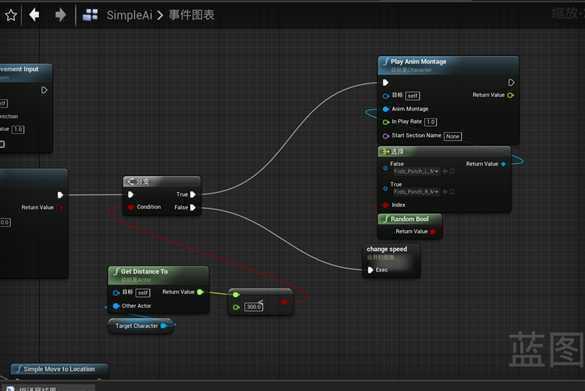Go forward with the right arrow

(x=60, y=15)
